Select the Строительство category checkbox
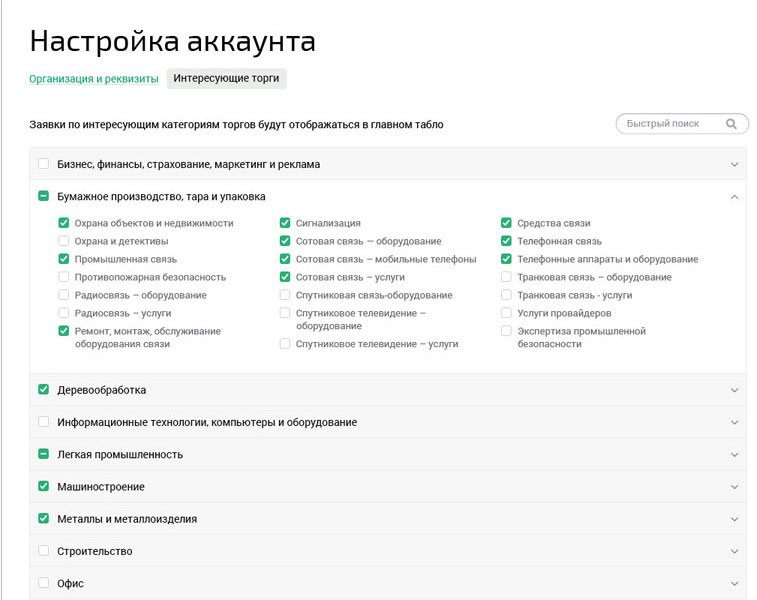Screen dimensions: 757x600 pyautogui.click(x=43, y=551)
